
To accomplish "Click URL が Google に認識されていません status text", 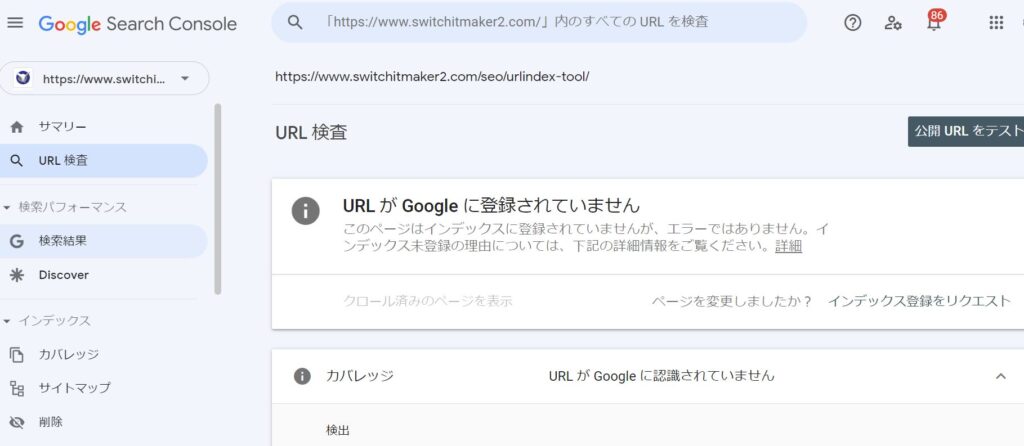I will click(661, 376).
